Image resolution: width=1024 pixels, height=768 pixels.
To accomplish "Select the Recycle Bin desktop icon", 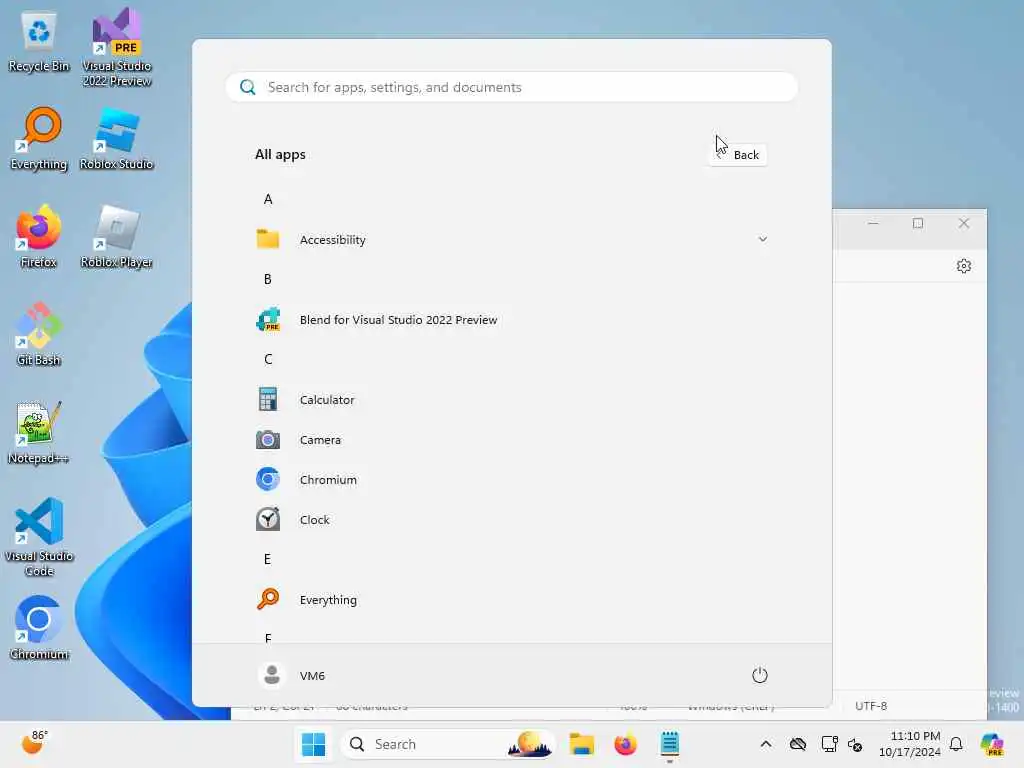I will 39,42.
